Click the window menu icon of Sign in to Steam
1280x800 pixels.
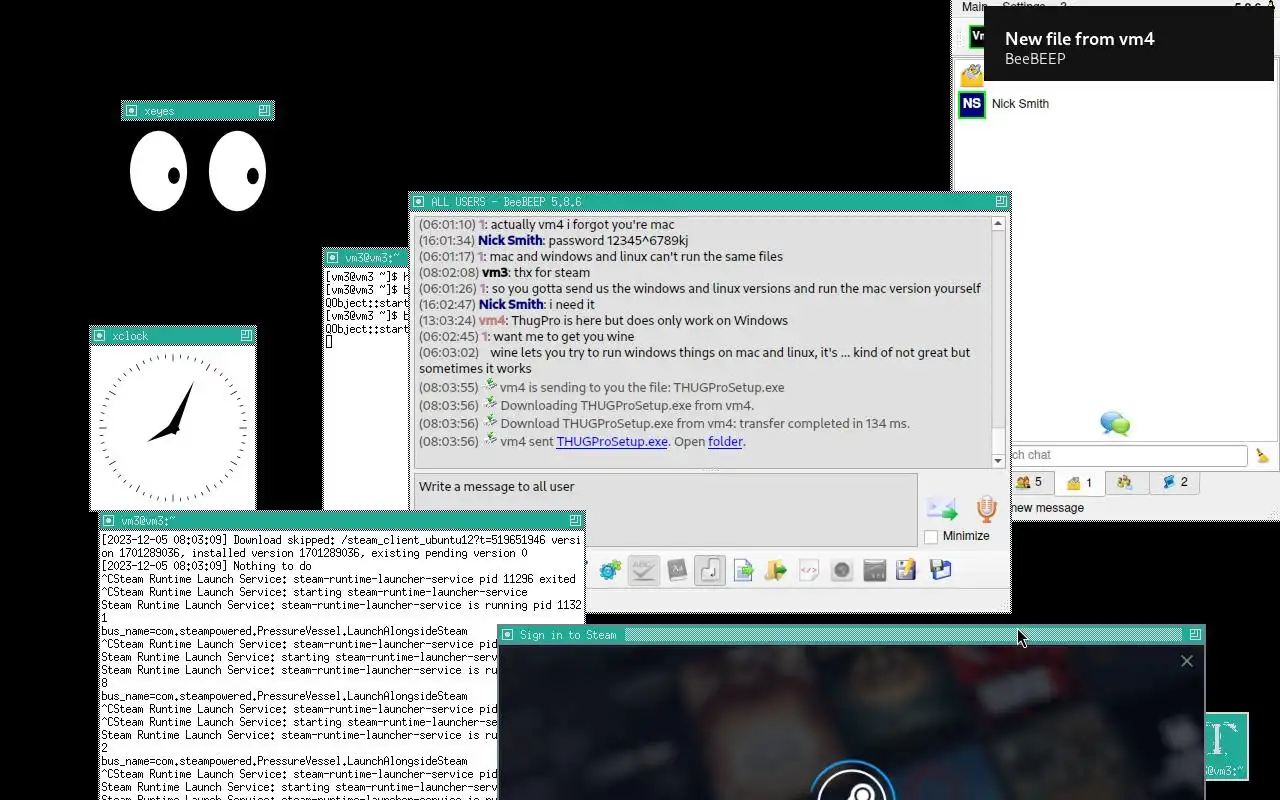pos(508,635)
